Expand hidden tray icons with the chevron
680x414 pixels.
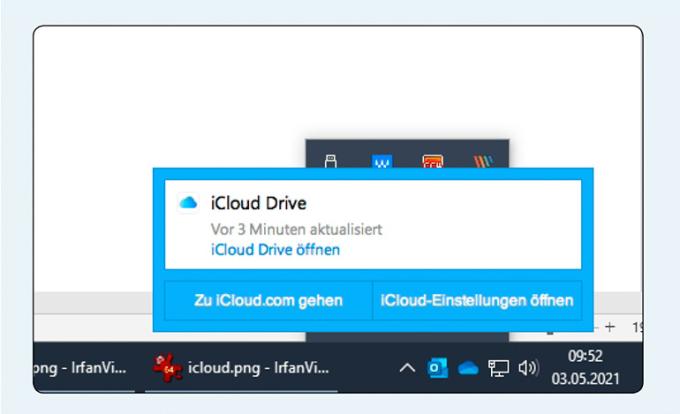pos(407,368)
